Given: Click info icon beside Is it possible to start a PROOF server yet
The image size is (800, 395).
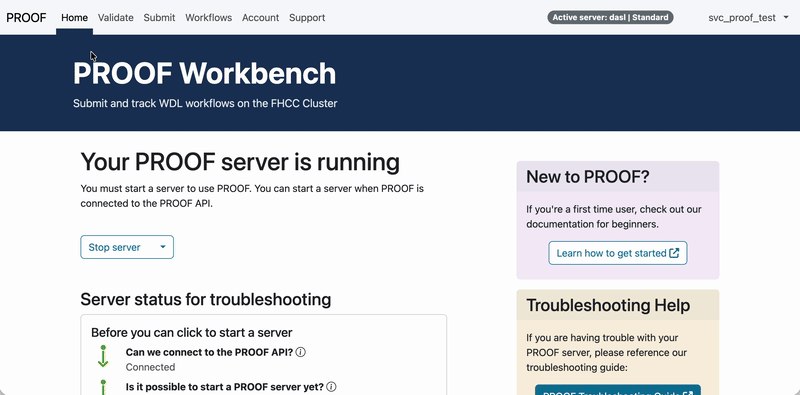Looking at the screenshot, I should coord(331,387).
